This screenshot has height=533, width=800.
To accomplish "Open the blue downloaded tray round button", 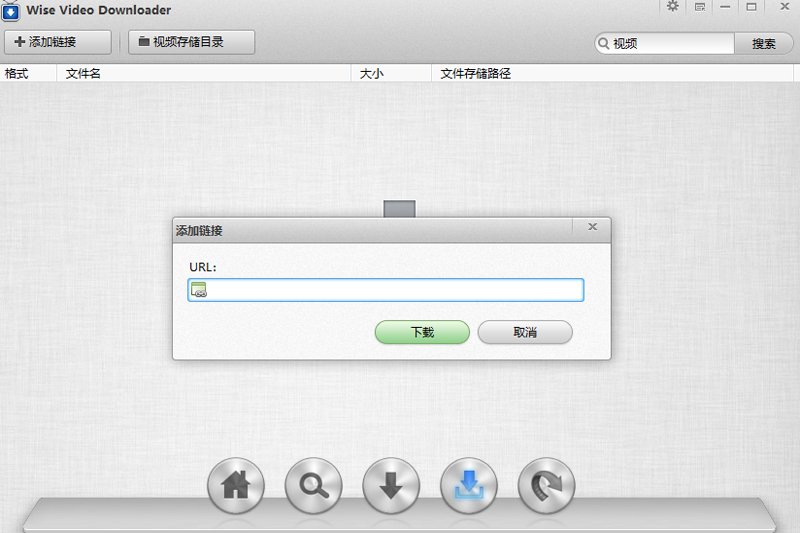I will [468, 485].
